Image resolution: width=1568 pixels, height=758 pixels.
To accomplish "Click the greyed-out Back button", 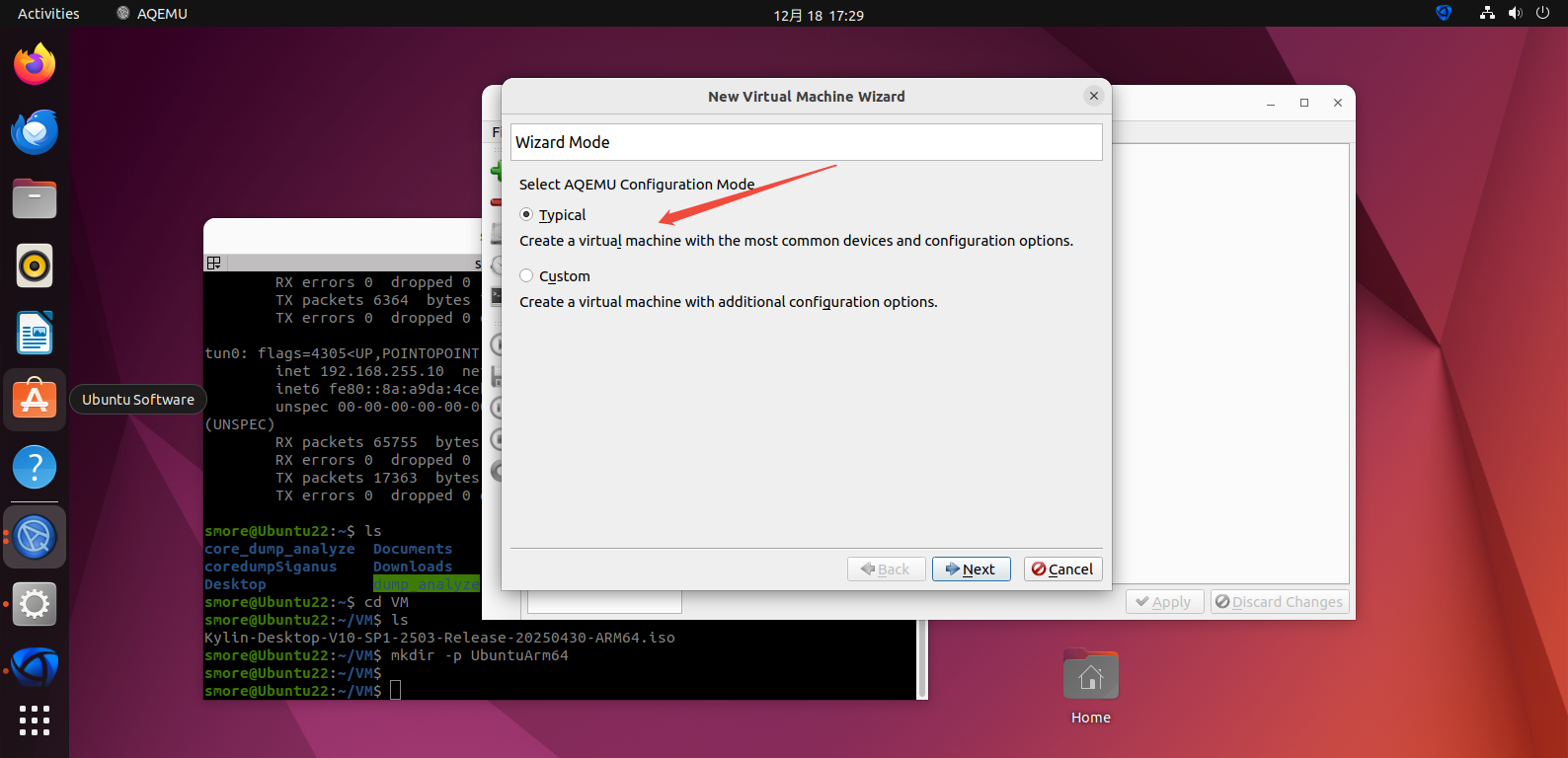I will coord(886,569).
